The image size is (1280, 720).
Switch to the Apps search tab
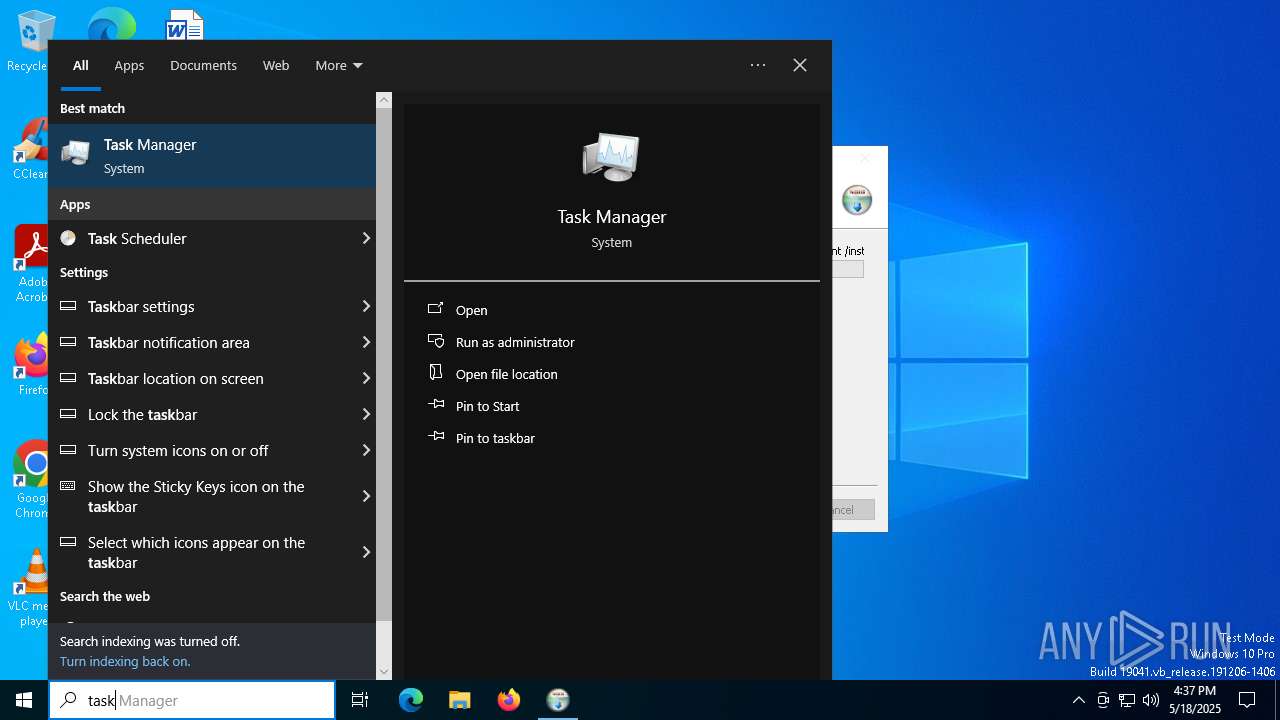pyautogui.click(x=129, y=65)
